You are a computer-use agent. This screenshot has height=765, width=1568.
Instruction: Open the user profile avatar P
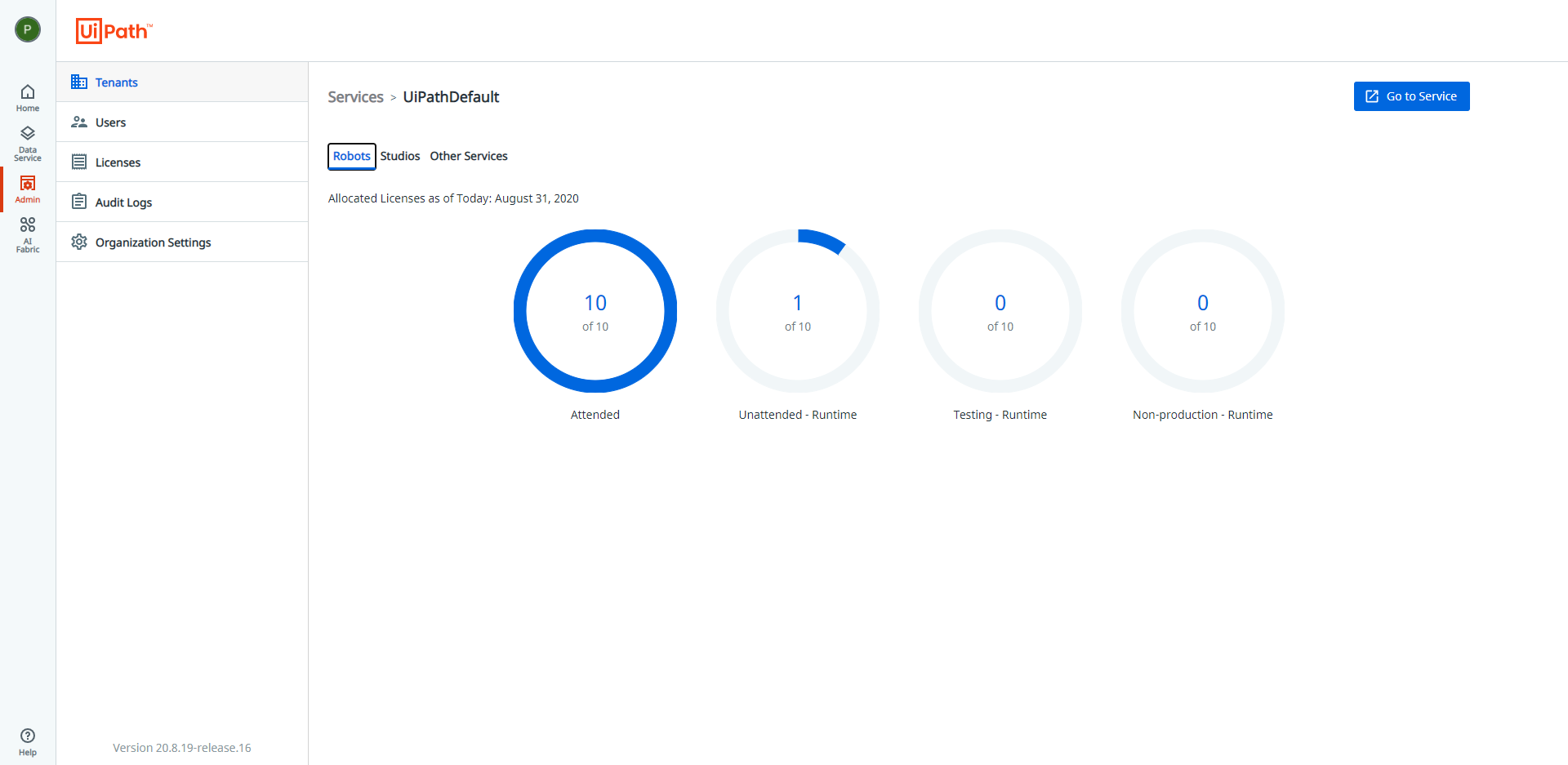pos(28,29)
